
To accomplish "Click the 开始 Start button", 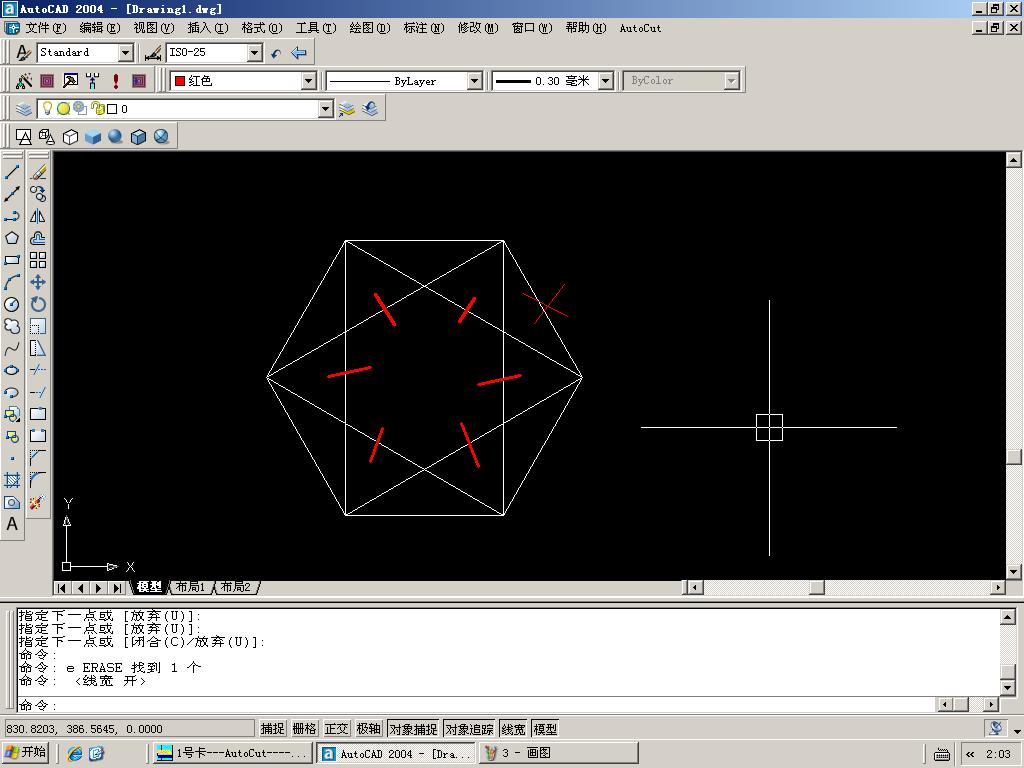I will click(x=27, y=753).
